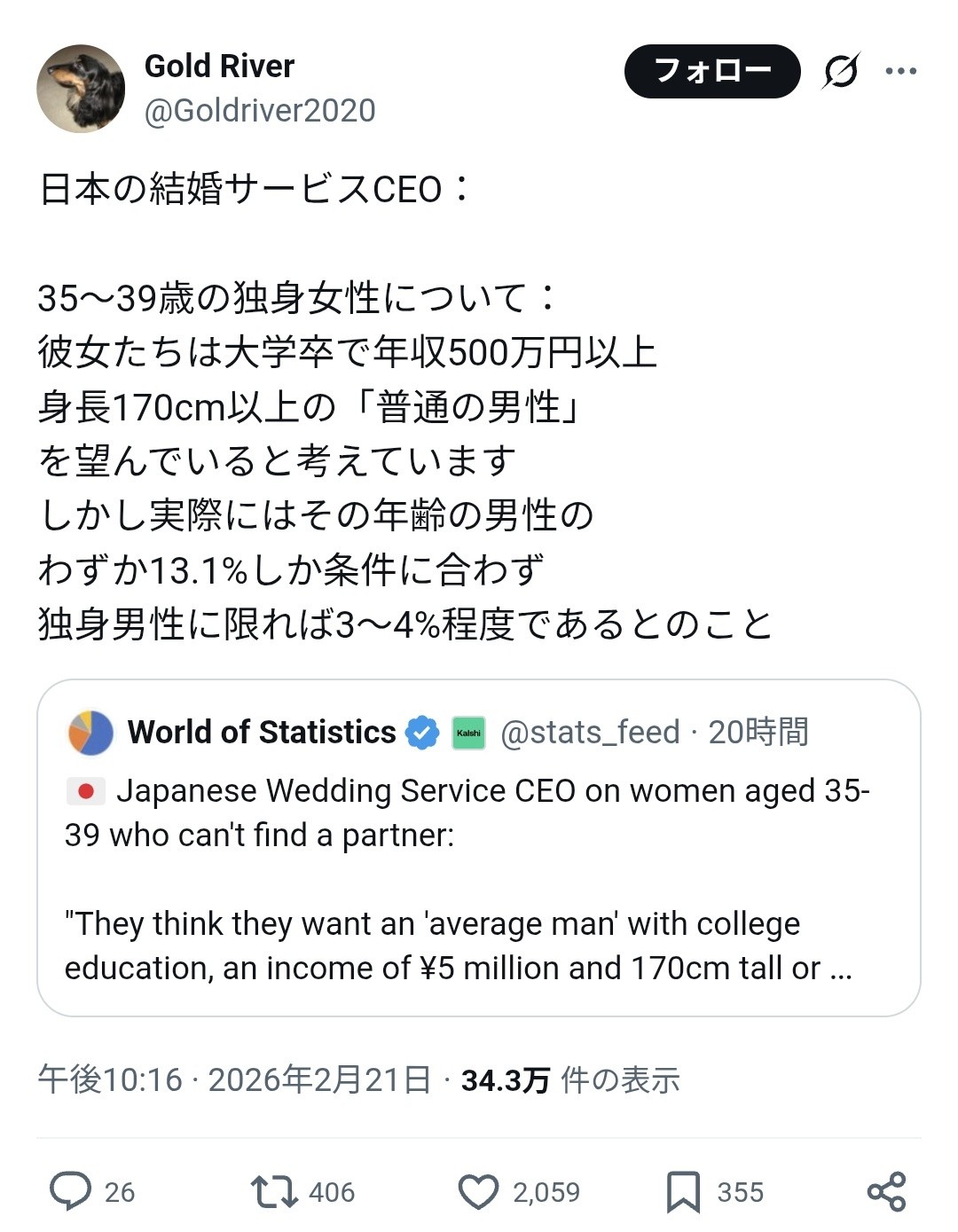Open Gold River's dog profile picture

click(x=81, y=89)
